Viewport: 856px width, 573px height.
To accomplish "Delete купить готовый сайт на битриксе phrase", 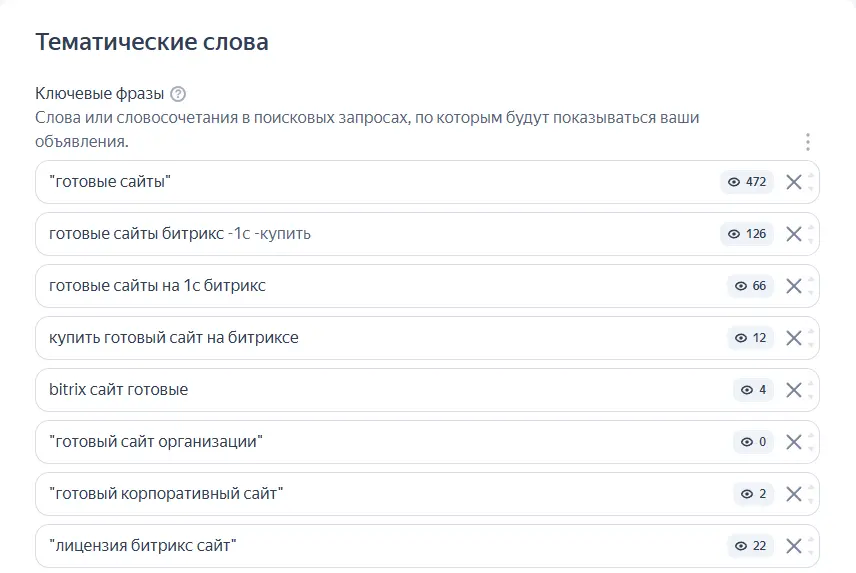I will 794,338.
